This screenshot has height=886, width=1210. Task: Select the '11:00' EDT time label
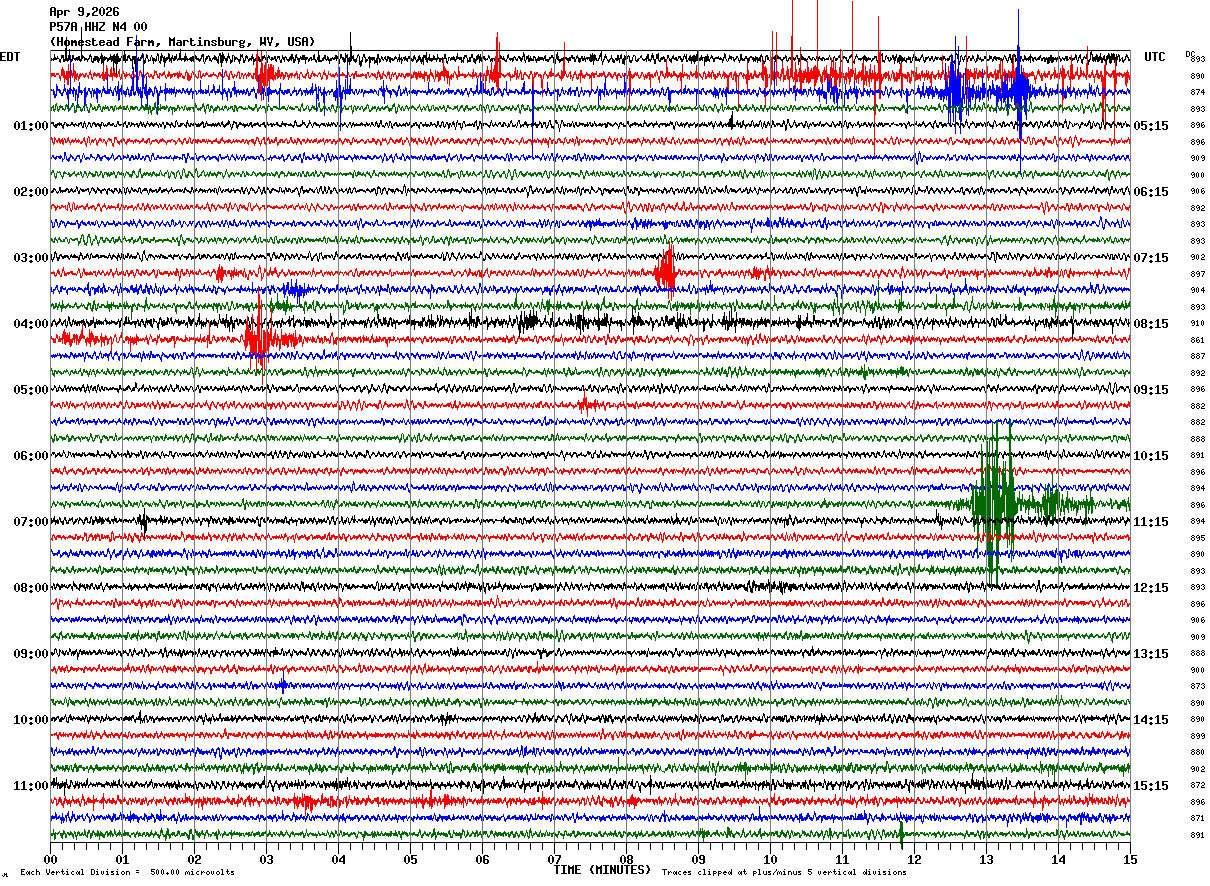tap(31, 786)
